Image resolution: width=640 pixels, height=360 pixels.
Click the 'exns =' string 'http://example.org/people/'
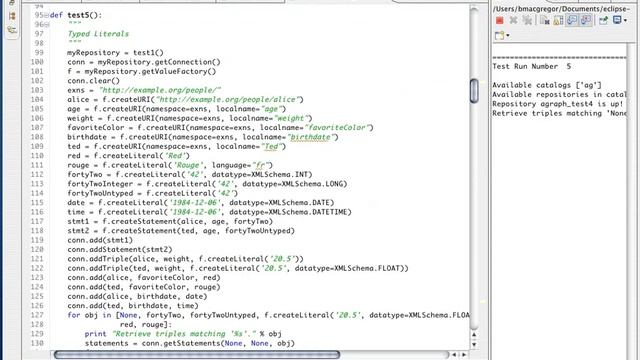click(x=160, y=90)
